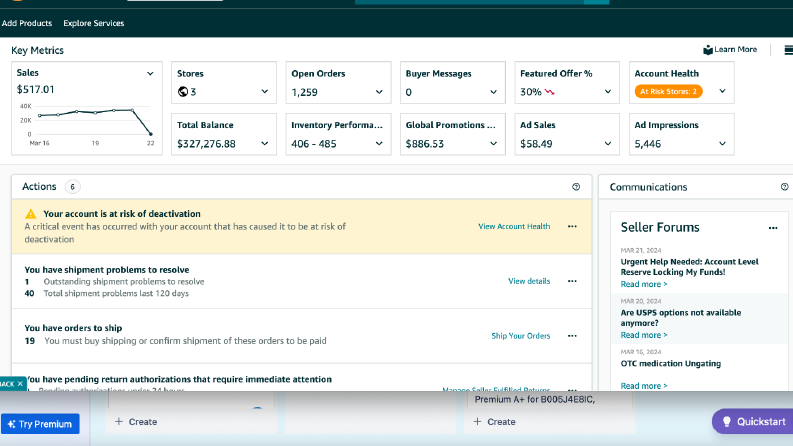793x446 pixels.
Task: Open the Ship Your Orders link
Action: (x=520, y=336)
